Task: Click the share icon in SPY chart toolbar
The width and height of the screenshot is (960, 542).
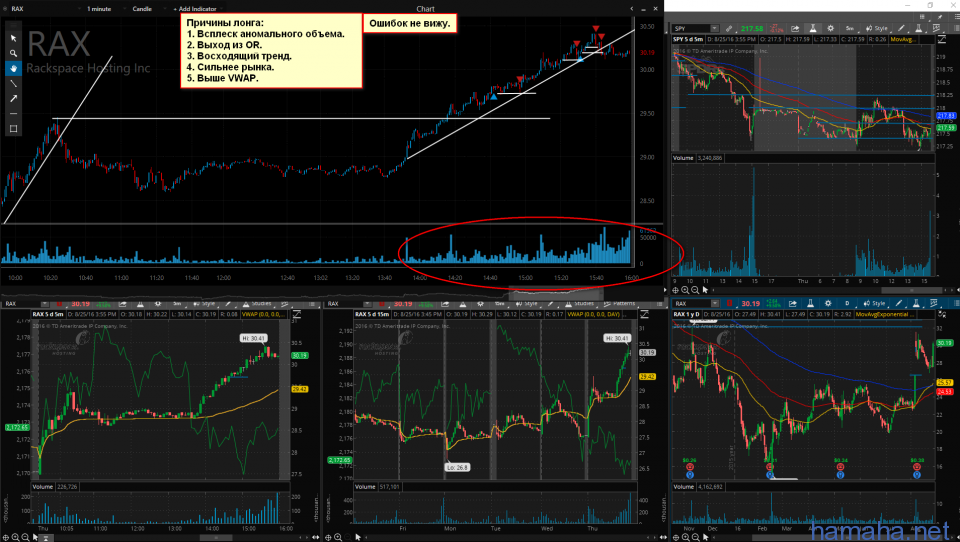Action: (795, 29)
